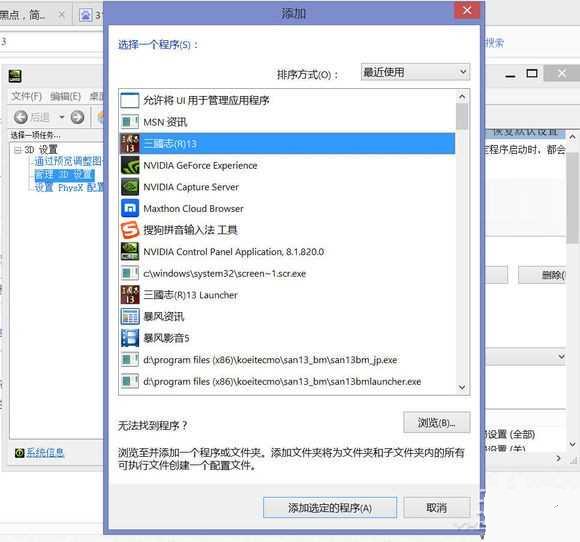Open the back button history dropdown arrow
Screen dimensions: 580x542
point(61,117)
